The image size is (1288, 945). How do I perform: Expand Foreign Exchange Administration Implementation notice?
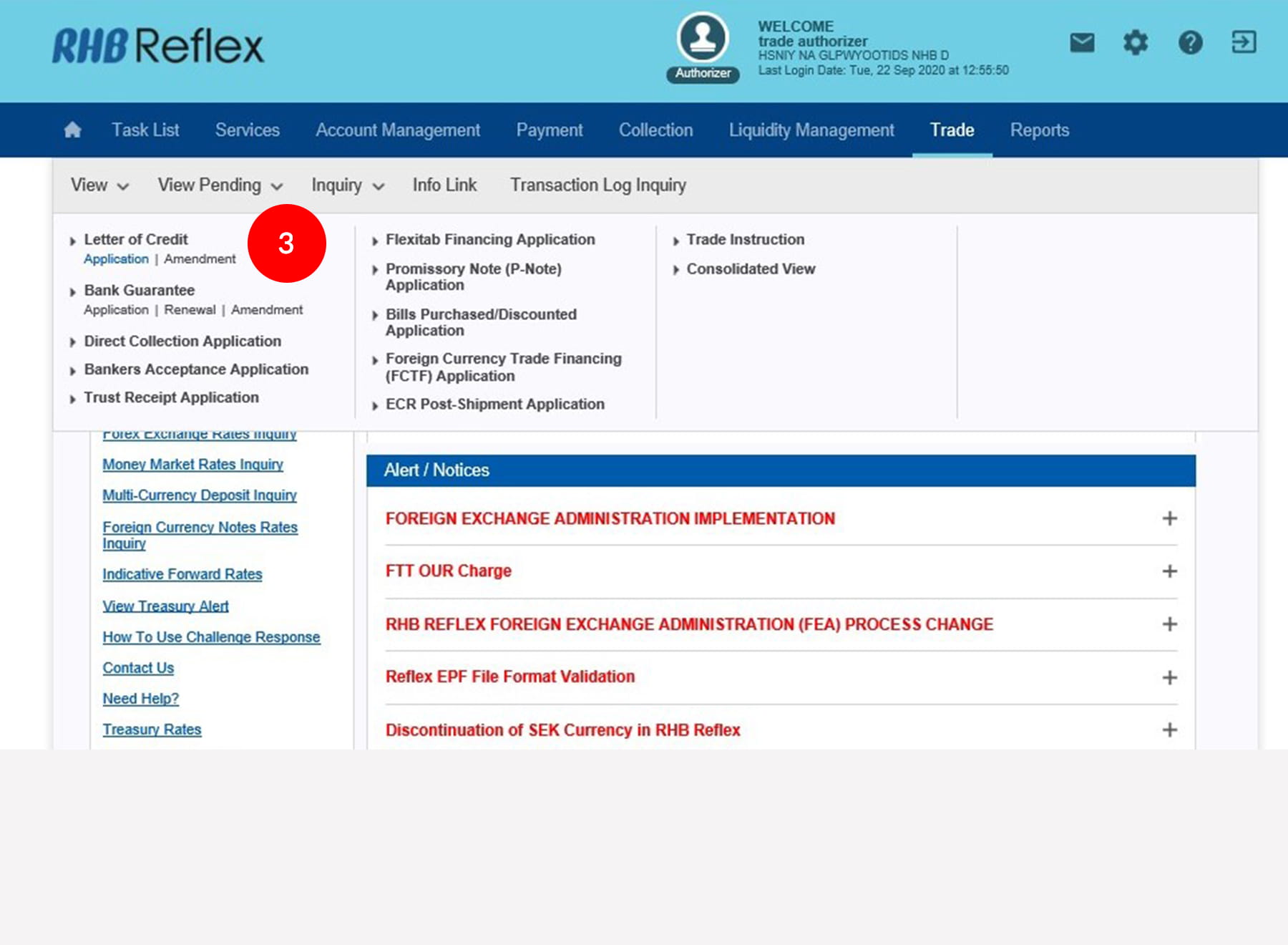(1169, 518)
